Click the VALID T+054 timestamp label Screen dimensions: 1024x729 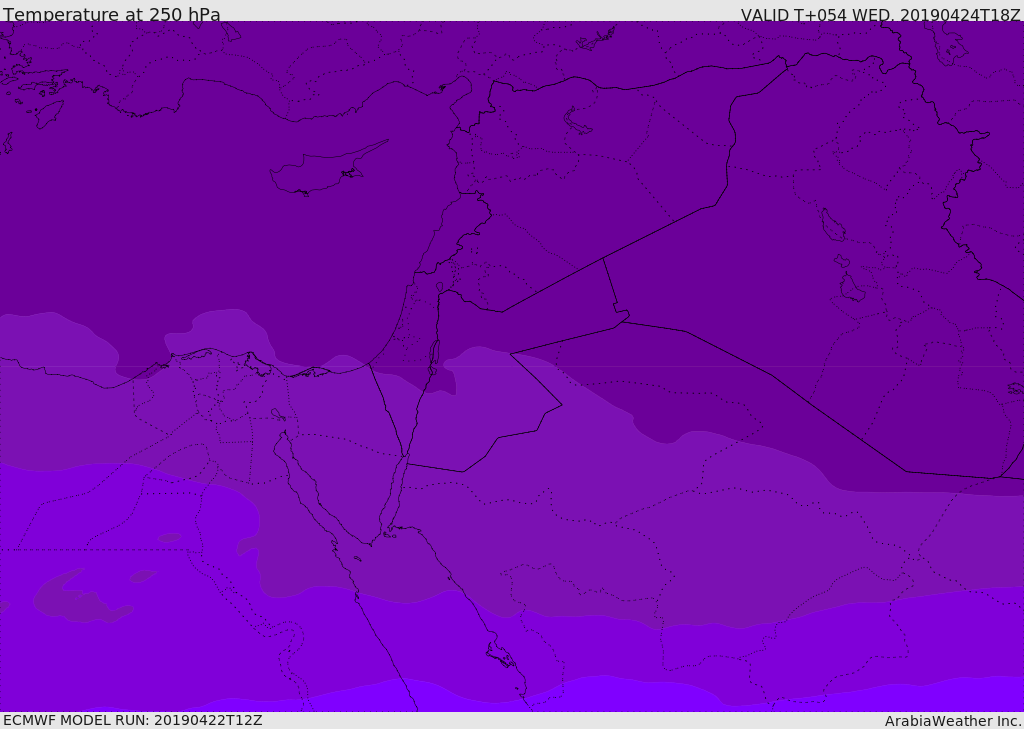pos(880,15)
